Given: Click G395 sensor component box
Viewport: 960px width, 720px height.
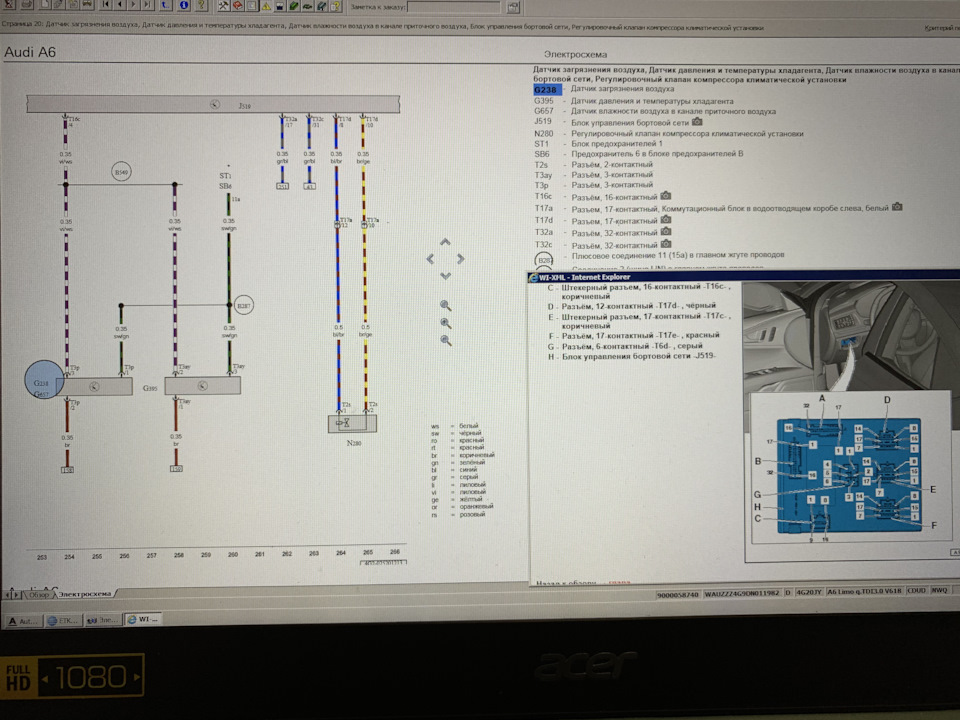Looking at the screenshot, I should click(x=203, y=386).
